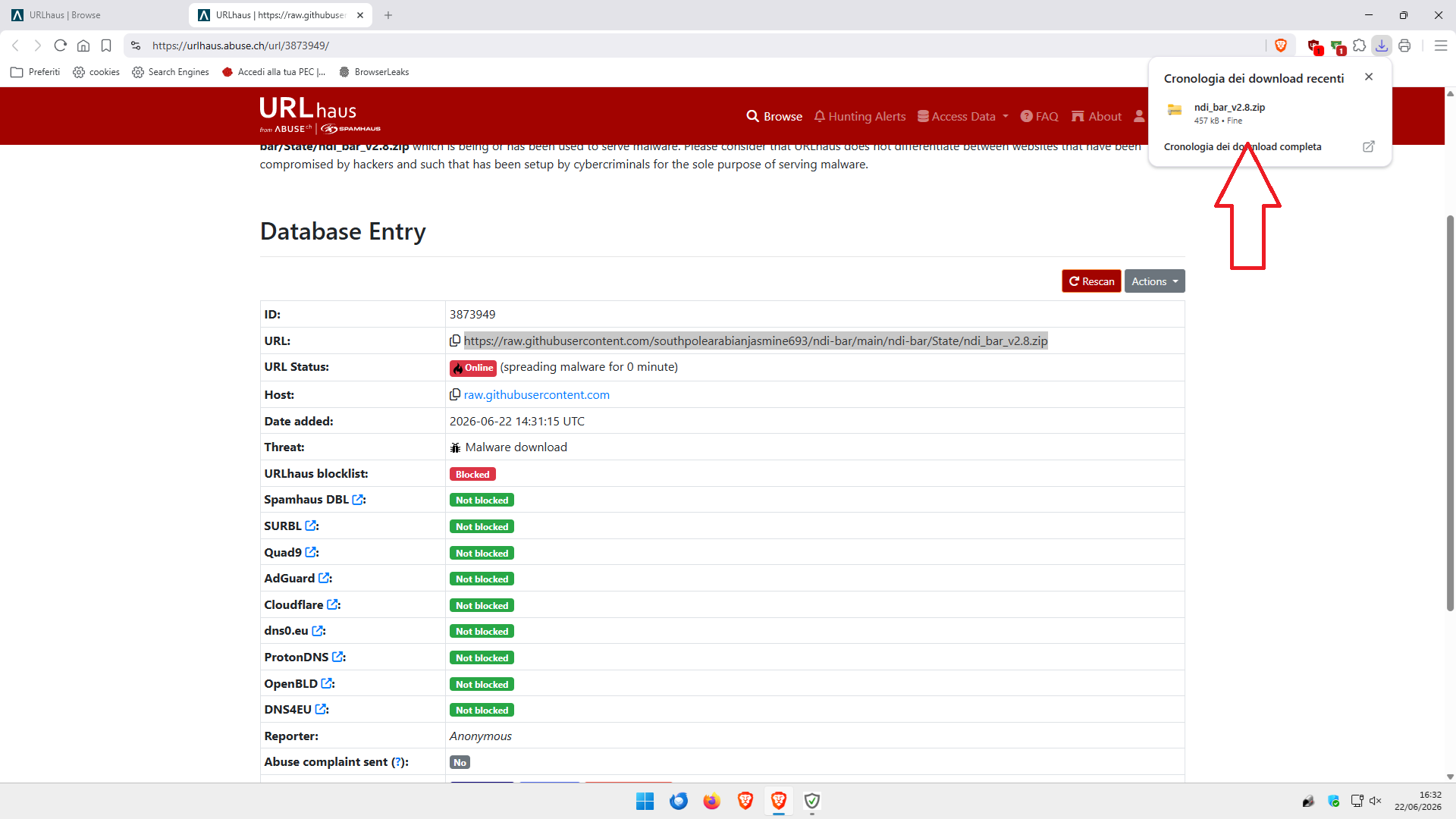The height and width of the screenshot is (819, 1456).
Task: Reload the current page
Action: click(61, 45)
